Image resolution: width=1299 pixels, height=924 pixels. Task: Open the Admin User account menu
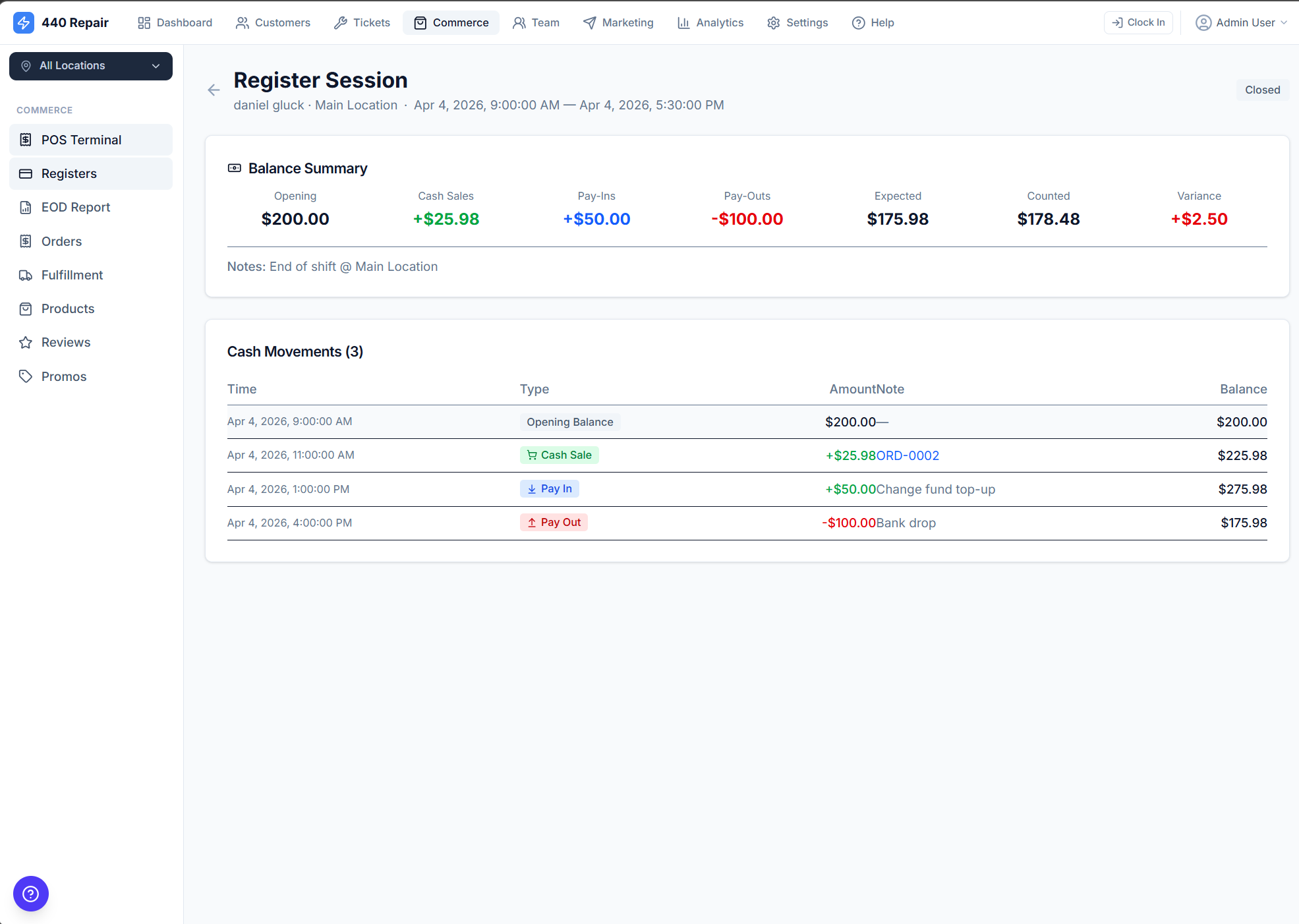point(1242,22)
